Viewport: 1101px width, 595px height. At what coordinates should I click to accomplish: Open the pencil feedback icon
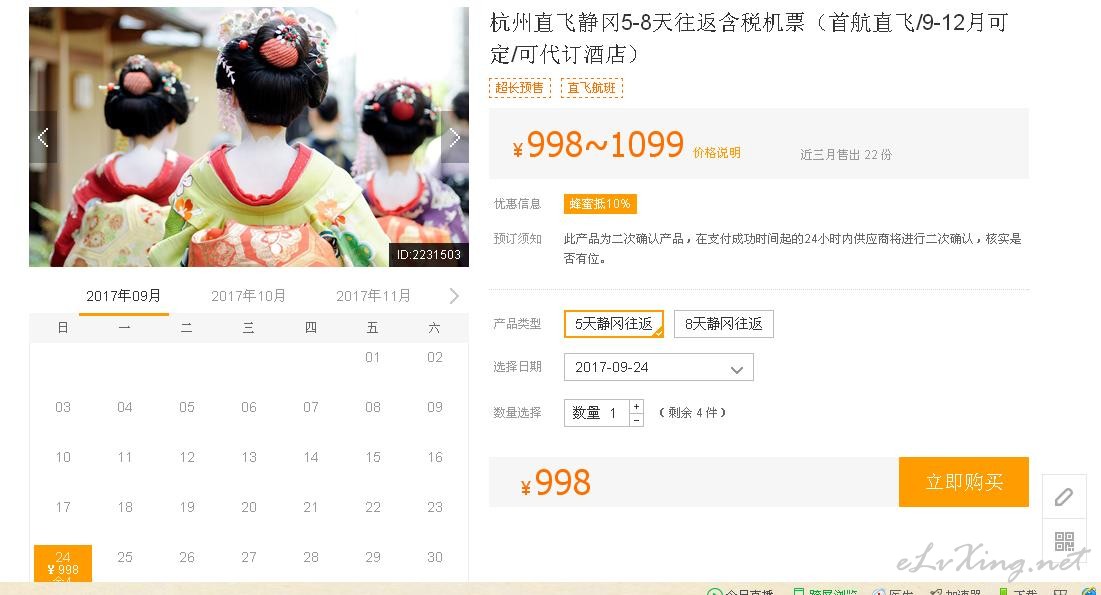tap(1064, 497)
